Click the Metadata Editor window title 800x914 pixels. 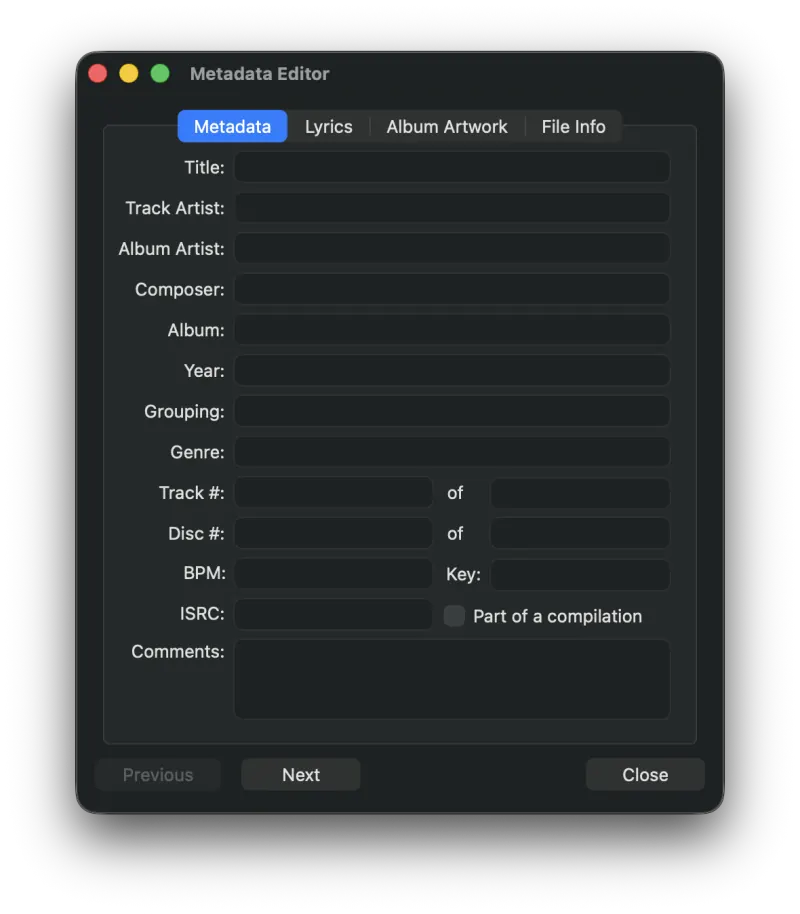[x=259, y=74]
